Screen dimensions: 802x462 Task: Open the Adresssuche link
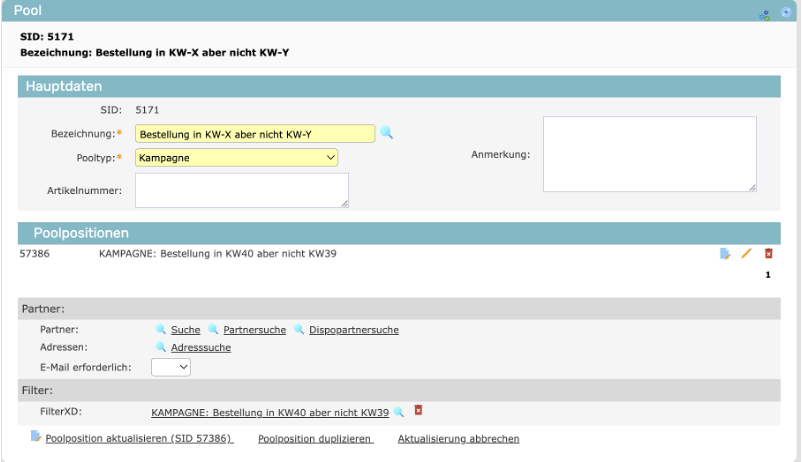click(200, 347)
